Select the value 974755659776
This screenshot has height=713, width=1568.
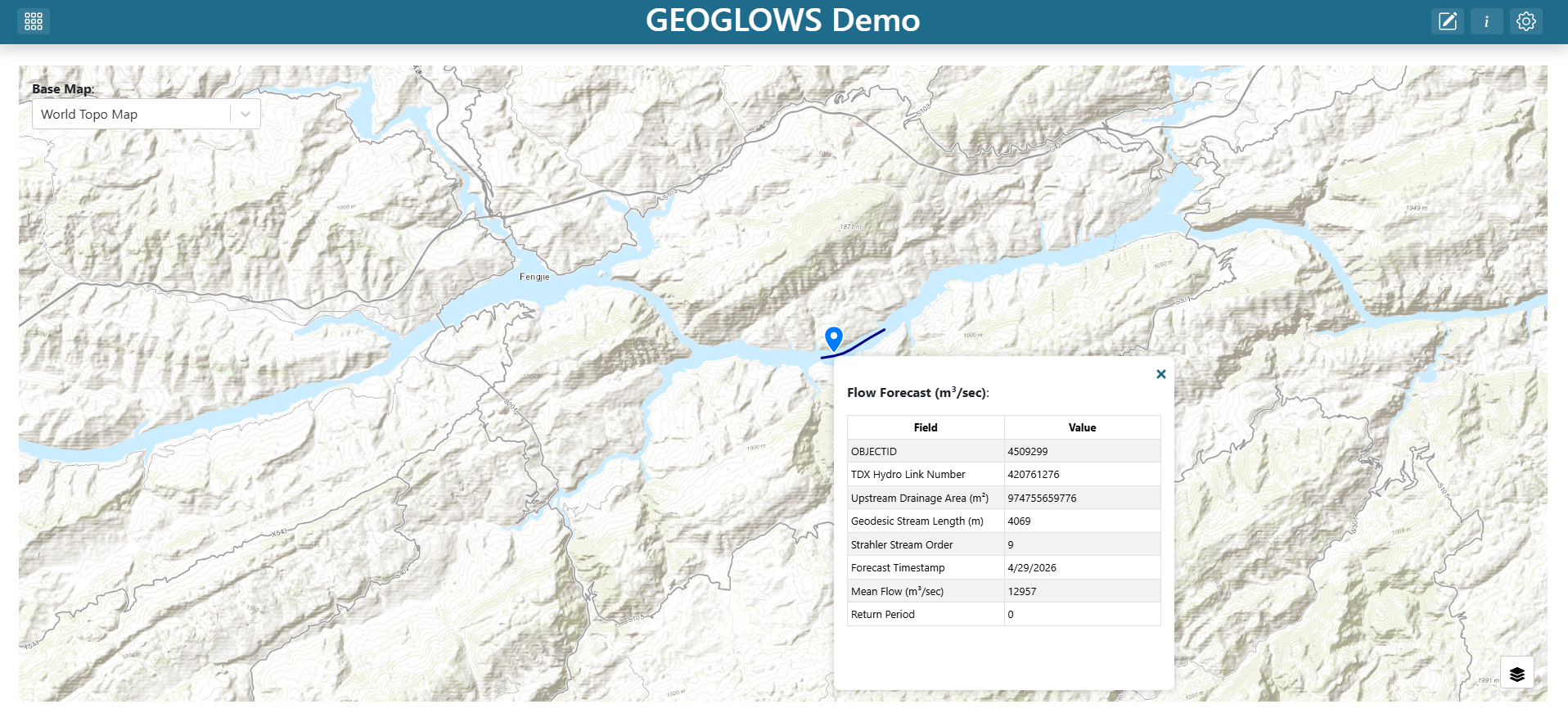1082,498
